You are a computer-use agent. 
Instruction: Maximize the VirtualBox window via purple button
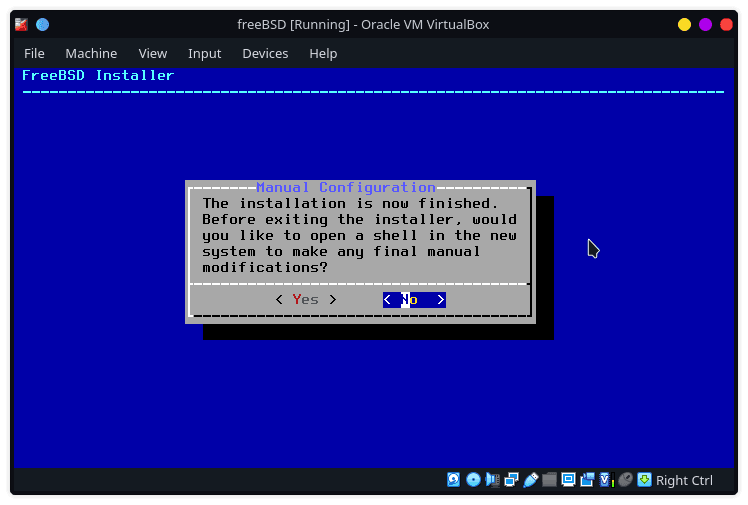705,24
